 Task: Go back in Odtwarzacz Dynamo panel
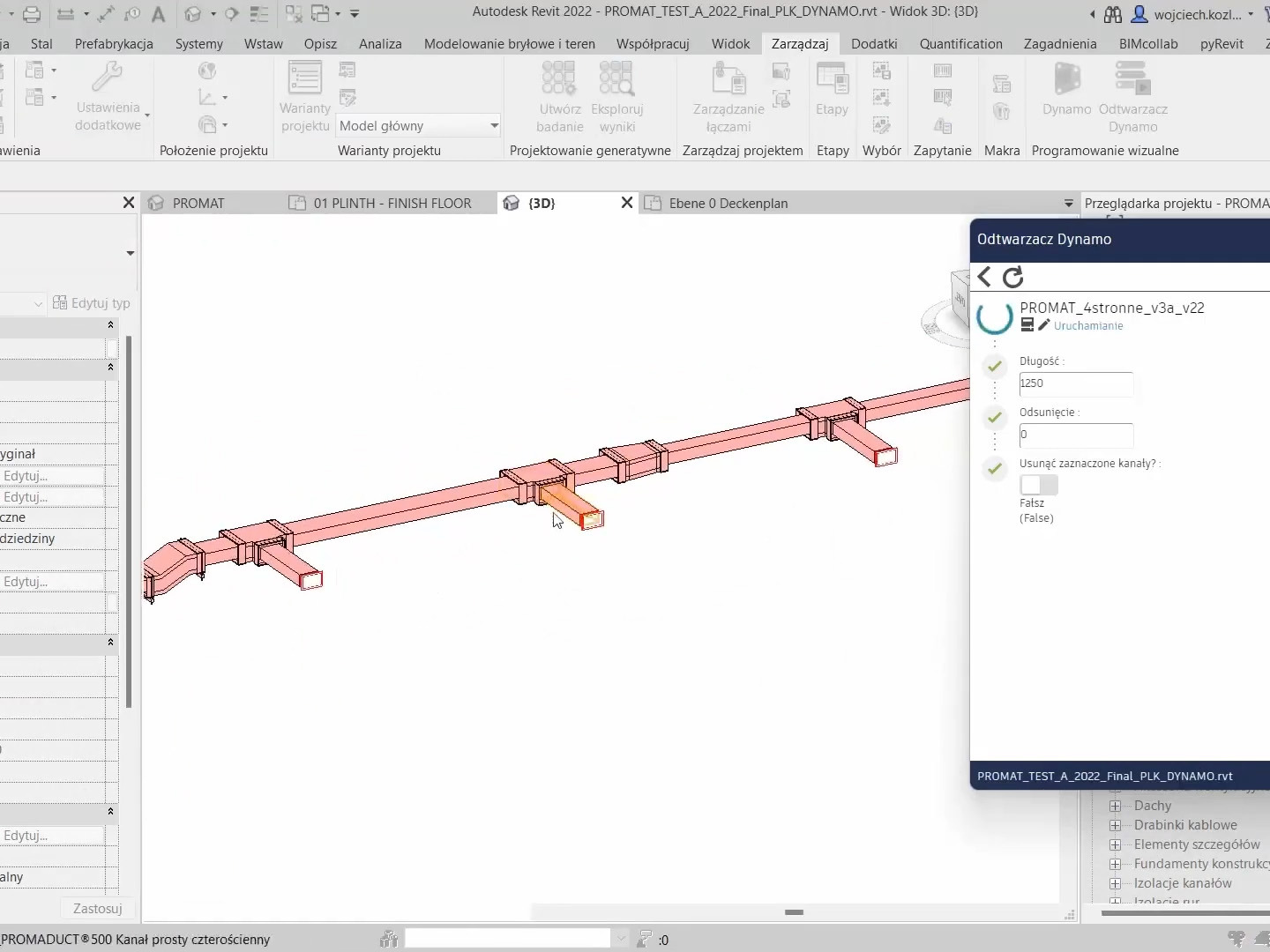click(985, 277)
